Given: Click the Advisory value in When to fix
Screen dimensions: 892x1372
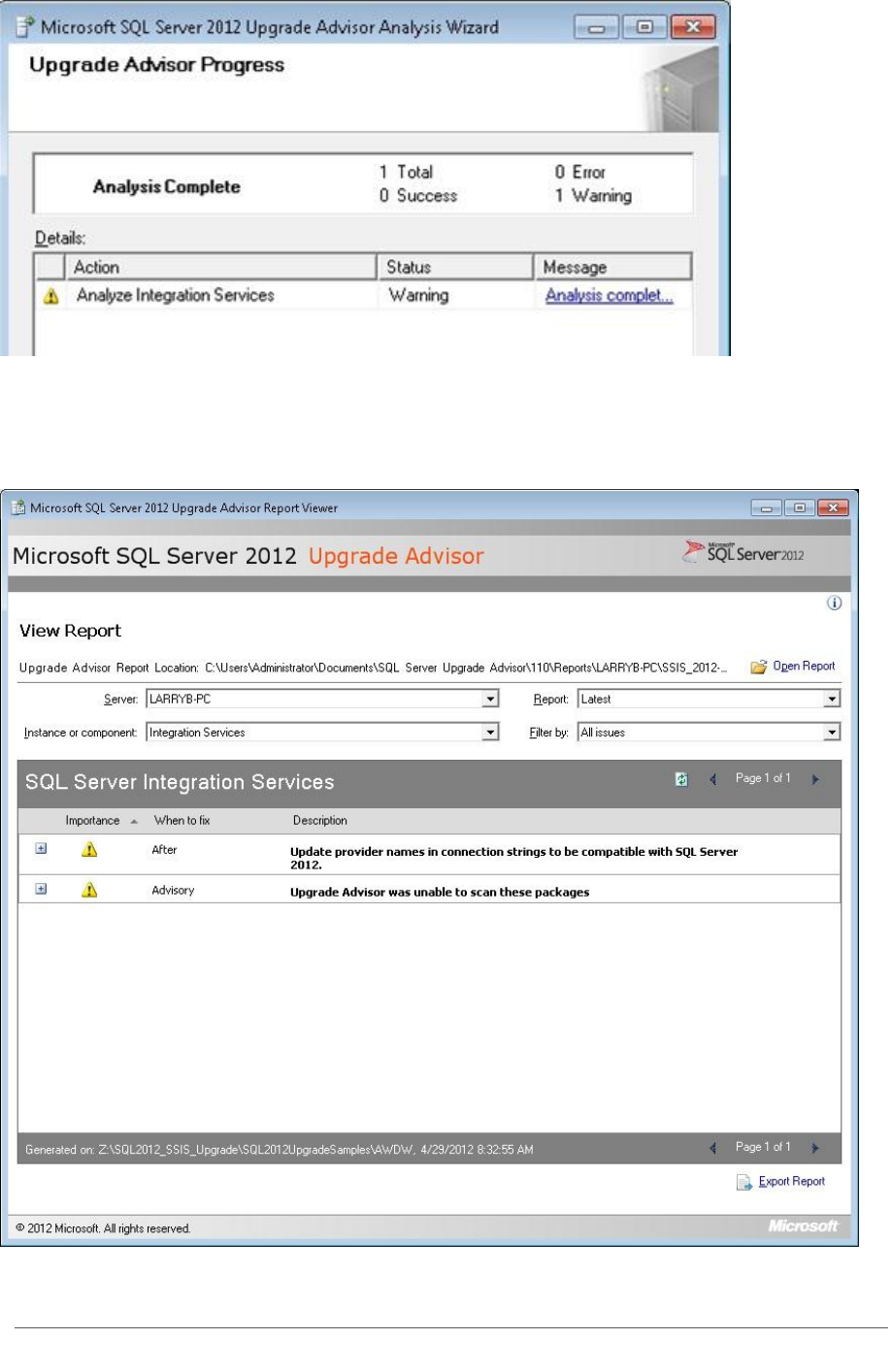Looking at the screenshot, I should click(x=173, y=891).
